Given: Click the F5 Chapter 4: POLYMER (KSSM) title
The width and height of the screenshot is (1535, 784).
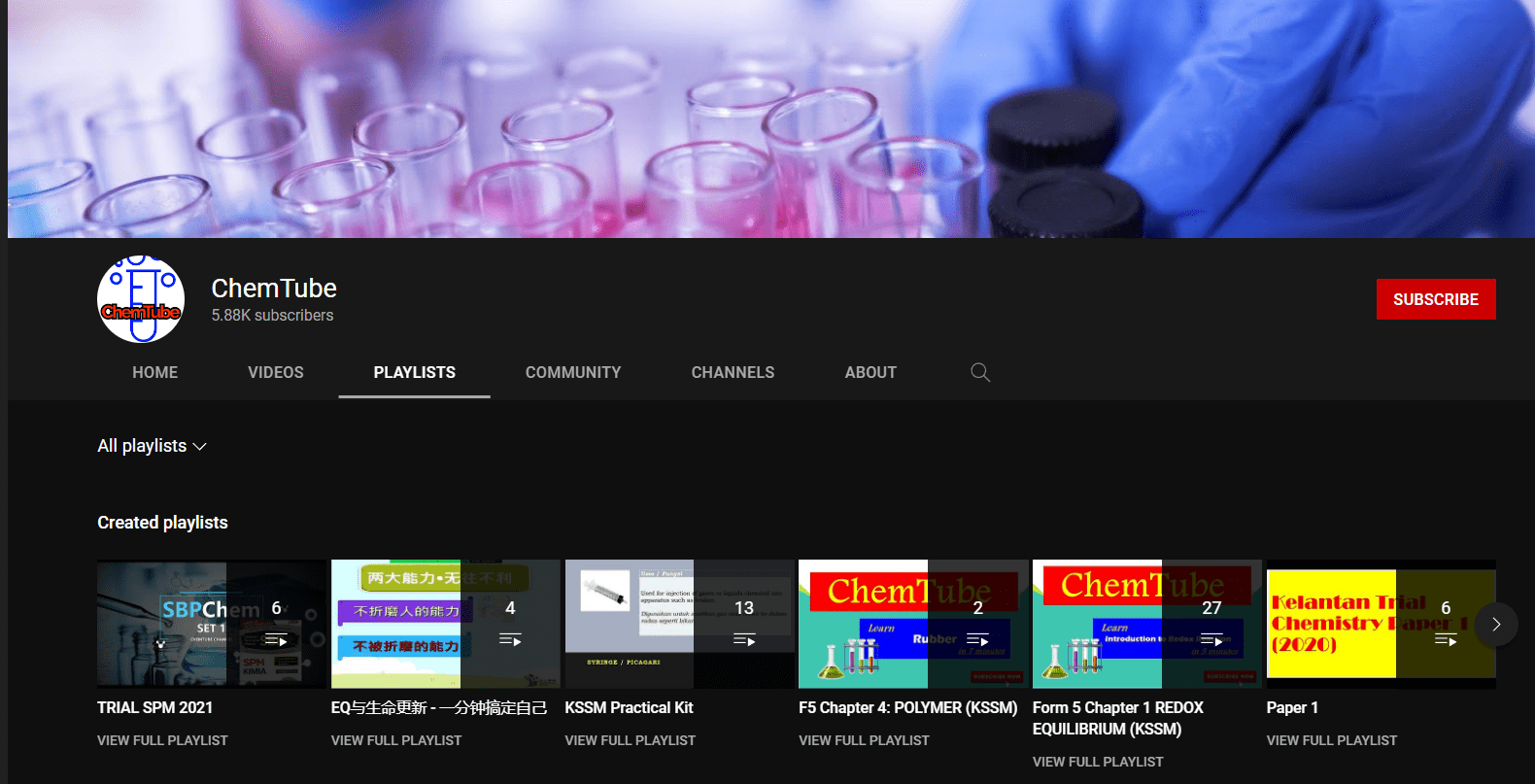Looking at the screenshot, I should point(908,707).
